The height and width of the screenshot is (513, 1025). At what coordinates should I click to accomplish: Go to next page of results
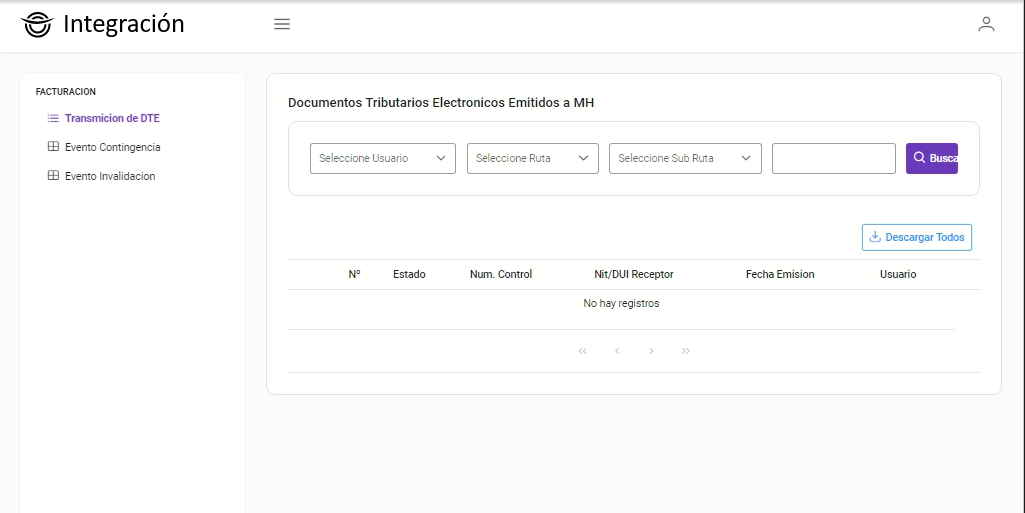651,351
